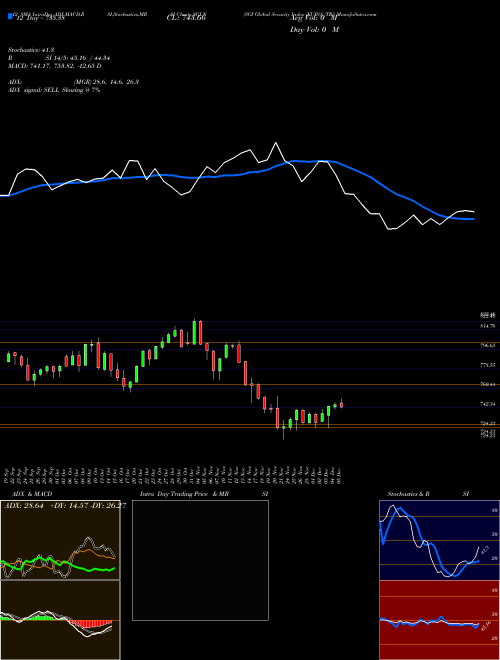Viewport: 500px width, 660px height.
Task: Click the last red candle on candlestick chart
Action: (x=341, y=404)
